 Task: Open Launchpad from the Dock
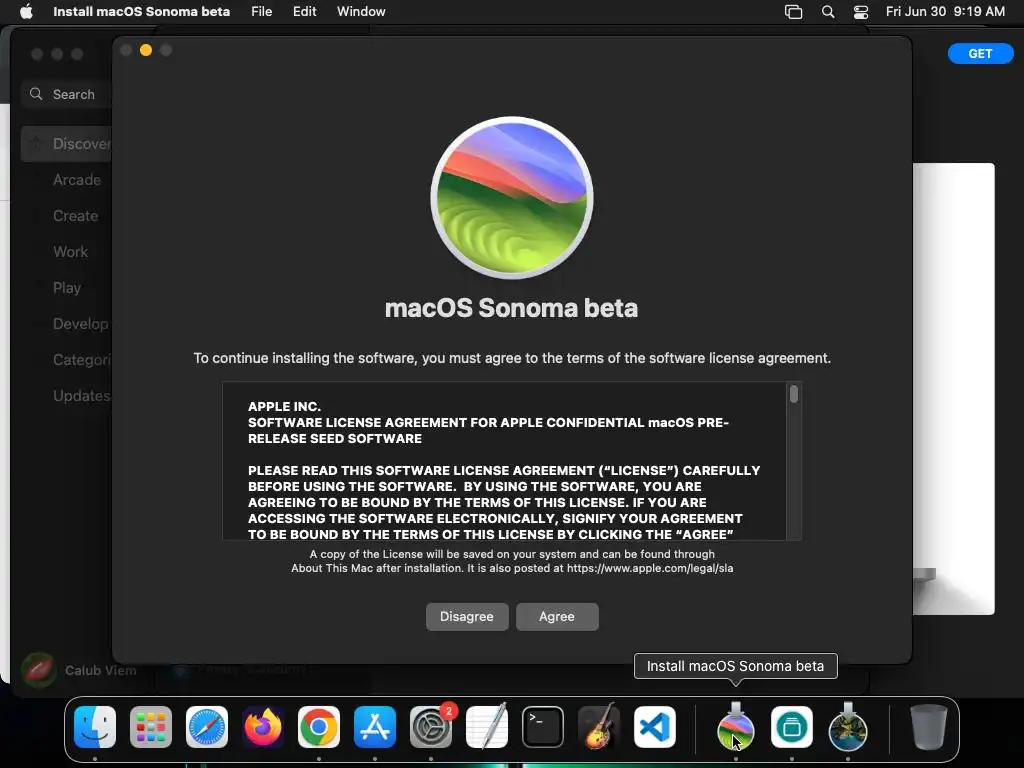pyautogui.click(x=151, y=727)
